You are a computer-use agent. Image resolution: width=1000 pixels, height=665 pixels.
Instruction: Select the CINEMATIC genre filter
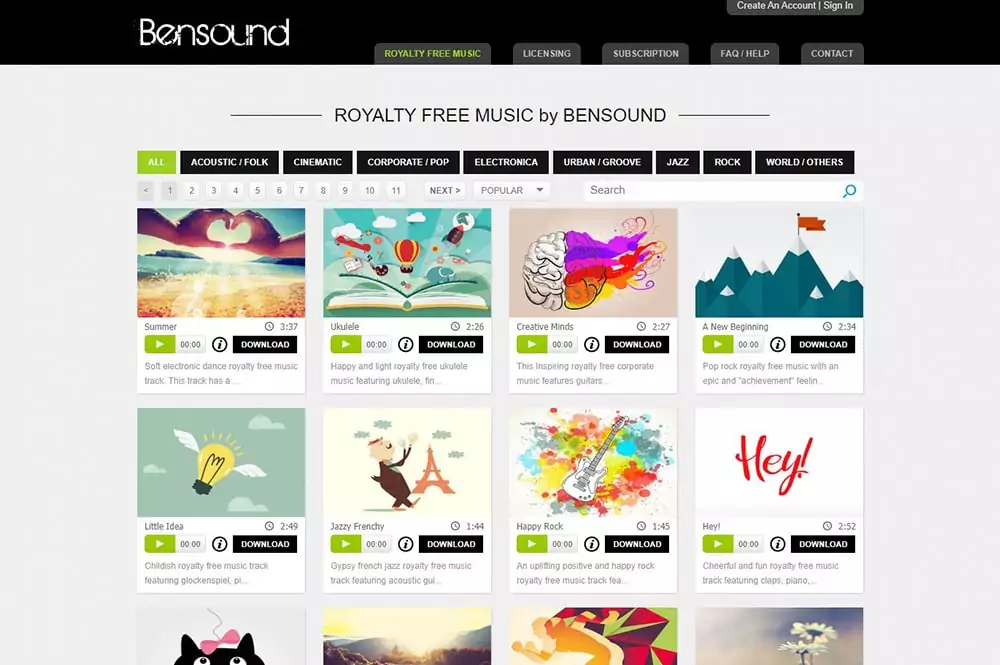pyautogui.click(x=318, y=162)
